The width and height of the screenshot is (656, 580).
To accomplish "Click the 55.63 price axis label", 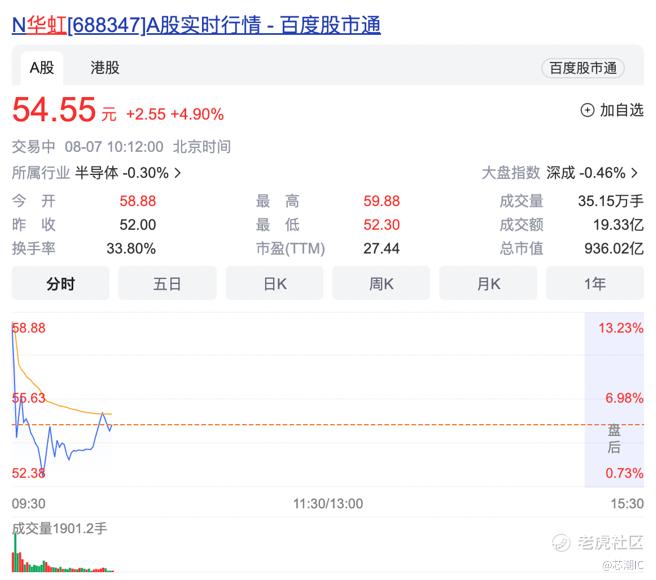I will [28, 398].
